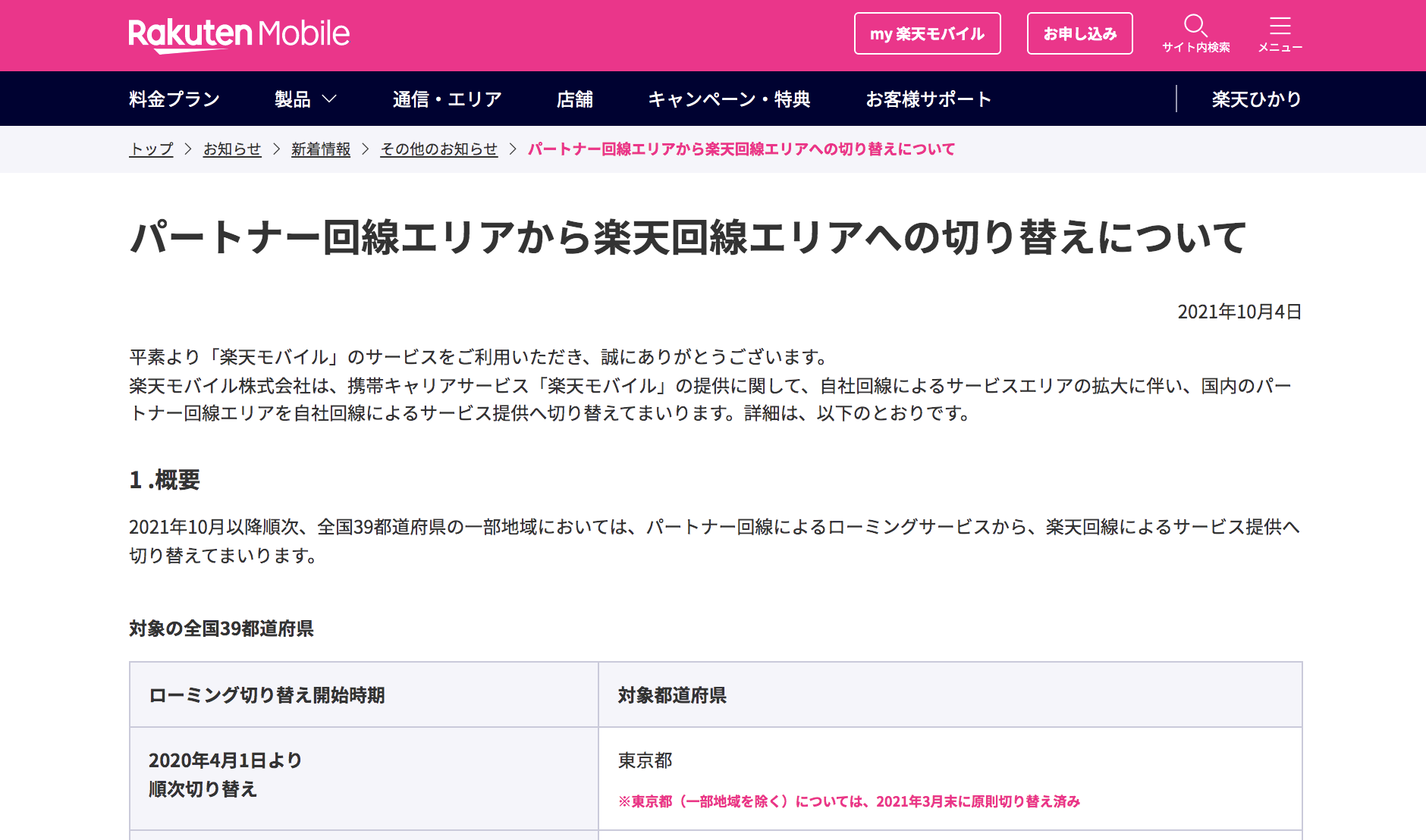This screenshot has height=840, width=1426.
Task: Expand the 製品 dropdown menu
Action: [x=306, y=99]
